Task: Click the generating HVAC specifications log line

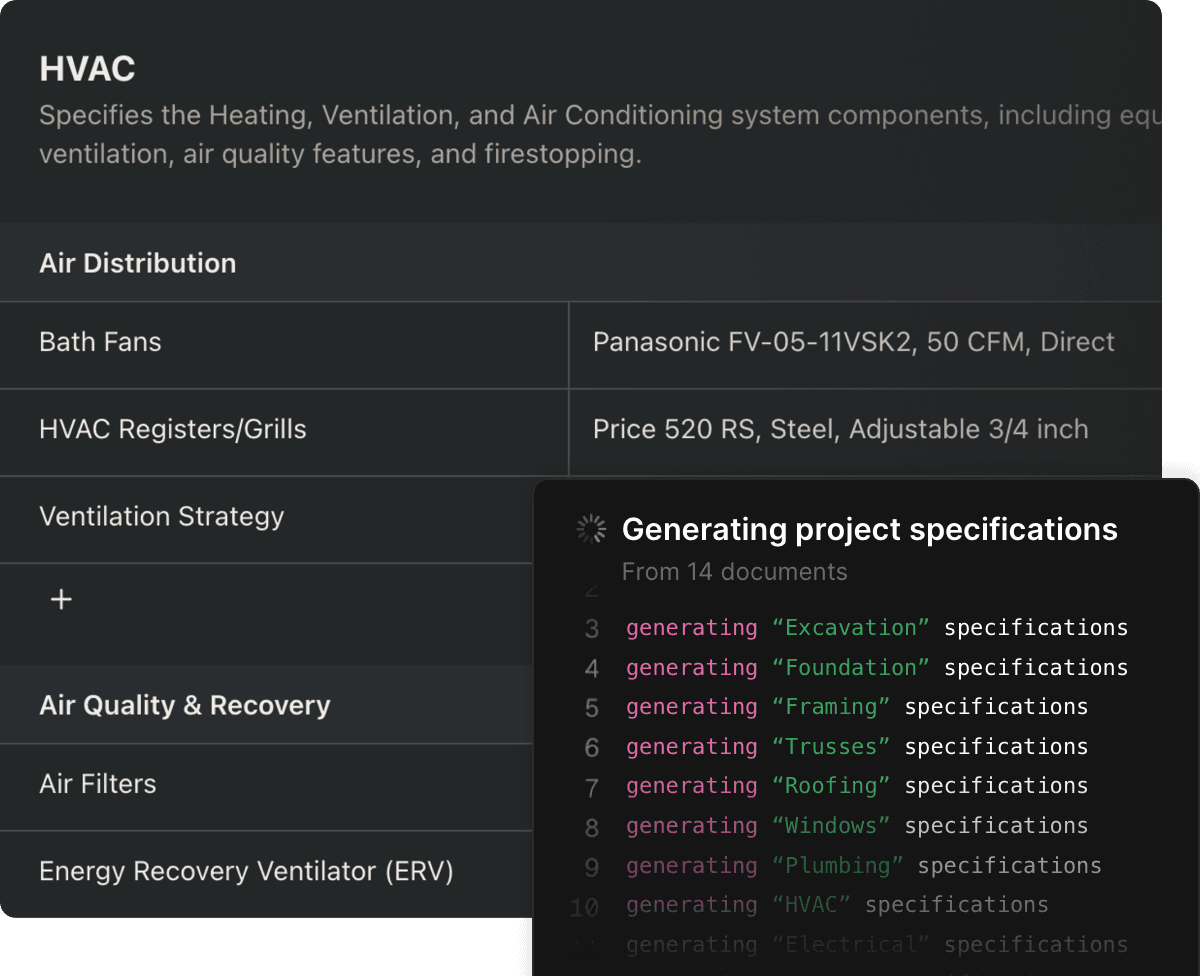Action: 837,905
